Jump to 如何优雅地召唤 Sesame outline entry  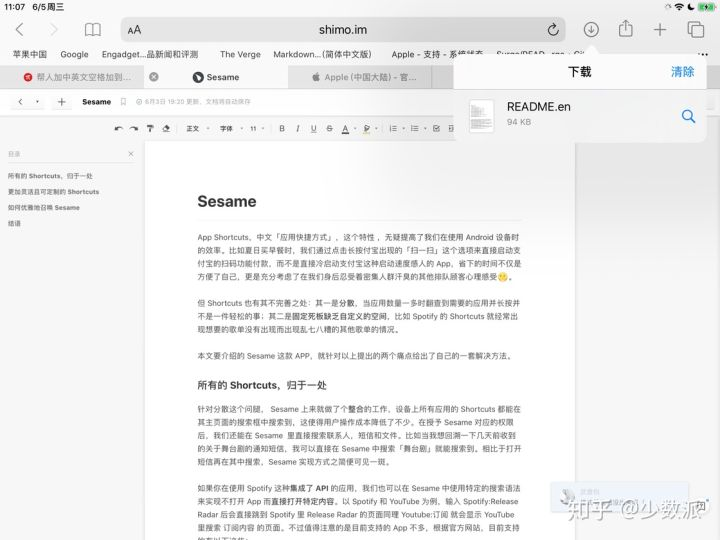tap(44, 208)
